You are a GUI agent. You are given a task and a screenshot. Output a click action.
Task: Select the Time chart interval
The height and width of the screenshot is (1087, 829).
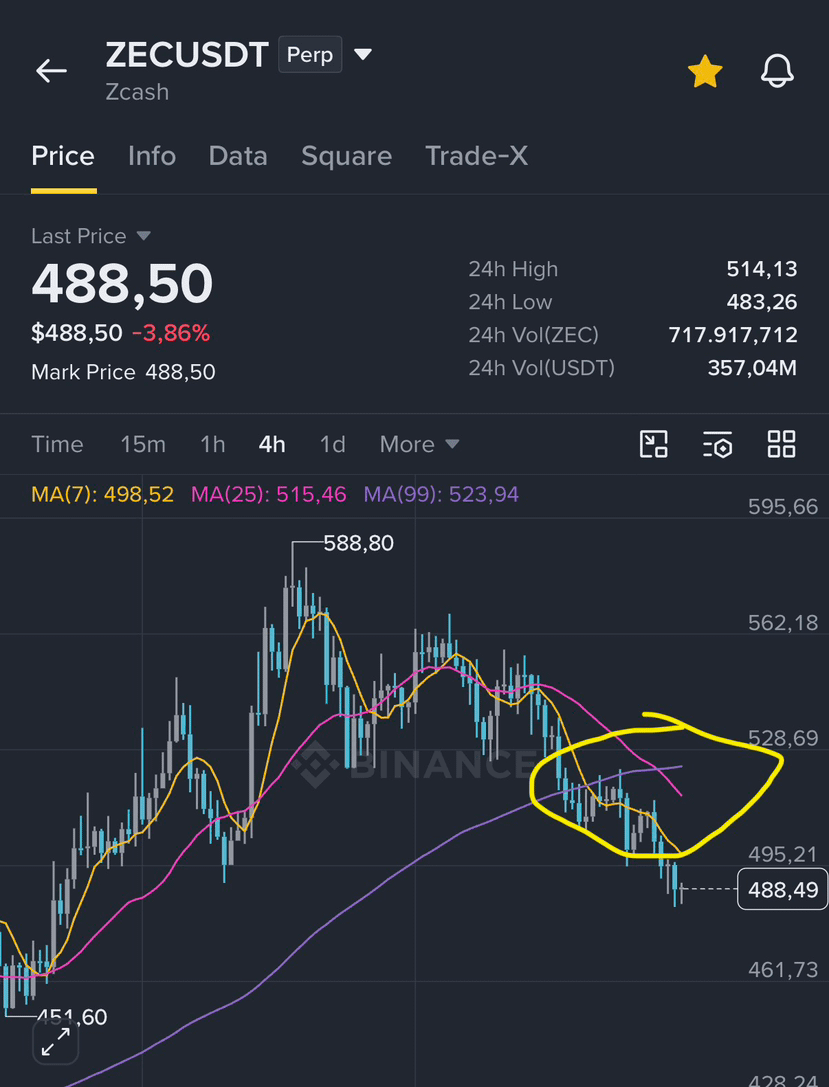(58, 444)
